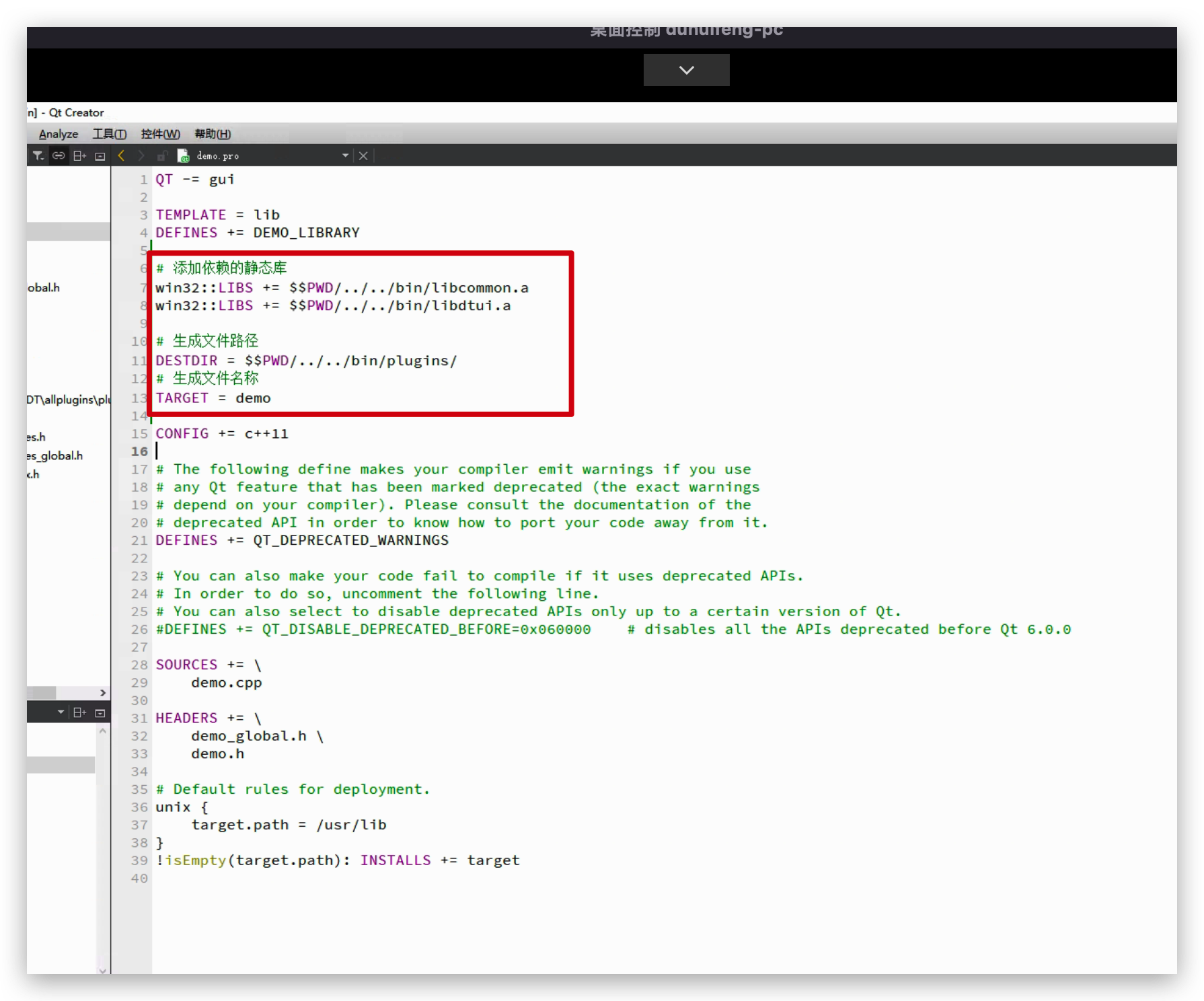Open the 工具(T) menu
Image resolution: width=1204 pixels, height=1001 pixels.
110,134
